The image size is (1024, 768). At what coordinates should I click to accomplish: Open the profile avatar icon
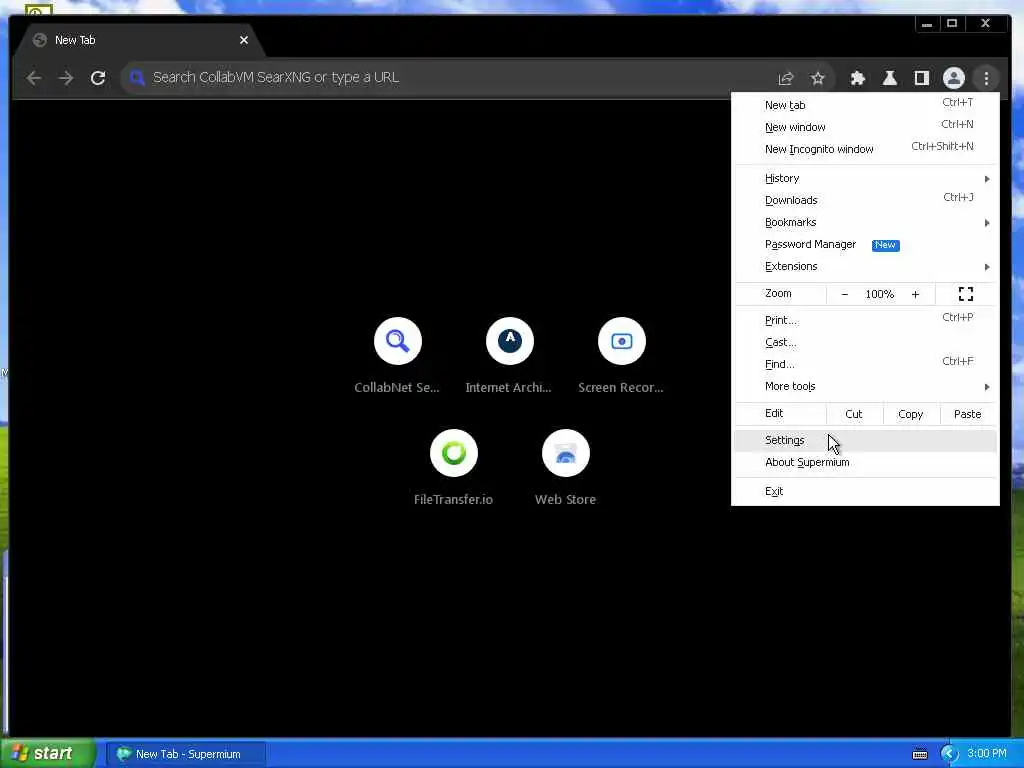point(953,78)
